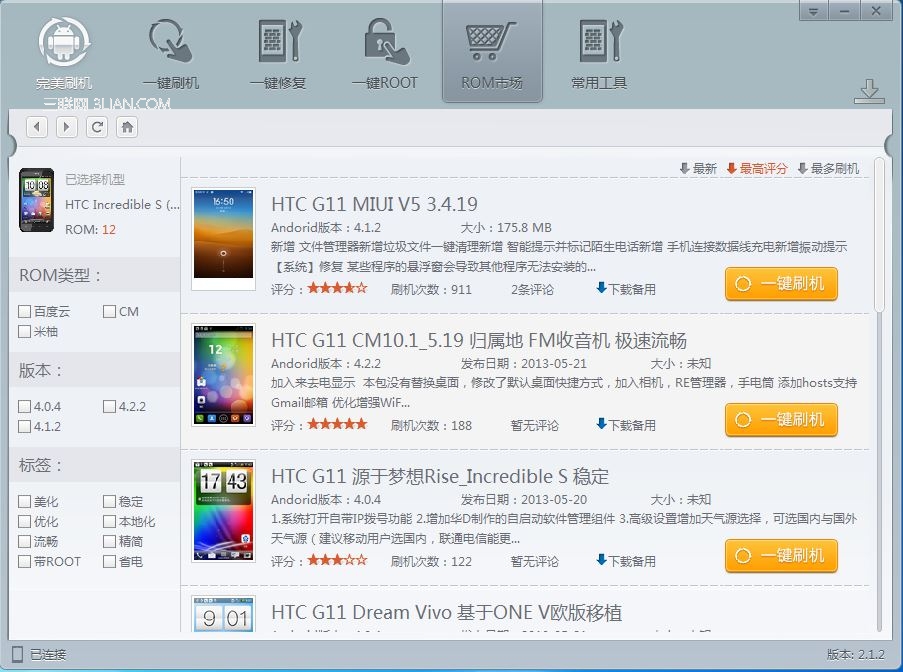Select the HTC Incredible S model name
The image size is (903, 672).
point(122,204)
